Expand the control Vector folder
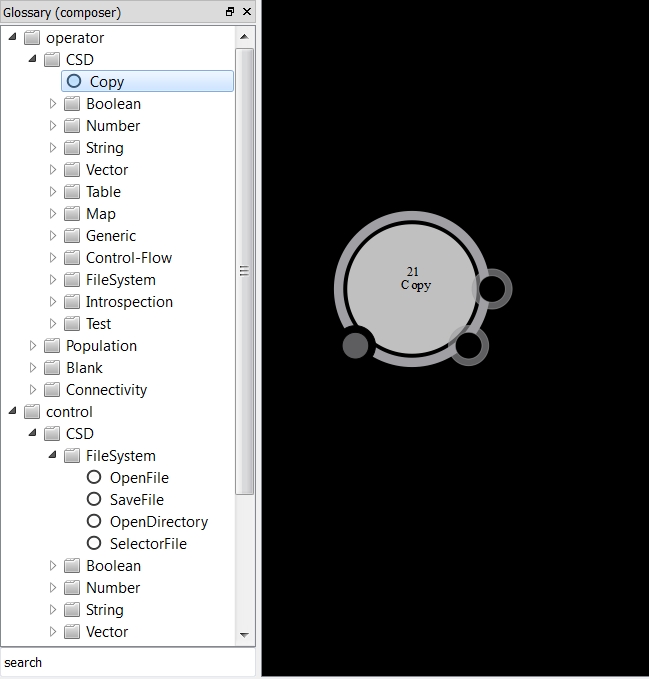 [x=53, y=631]
